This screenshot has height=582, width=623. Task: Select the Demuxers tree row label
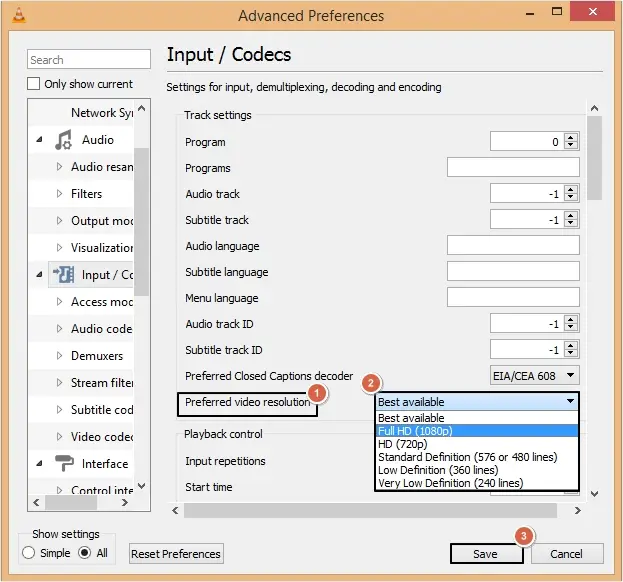click(97, 356)
